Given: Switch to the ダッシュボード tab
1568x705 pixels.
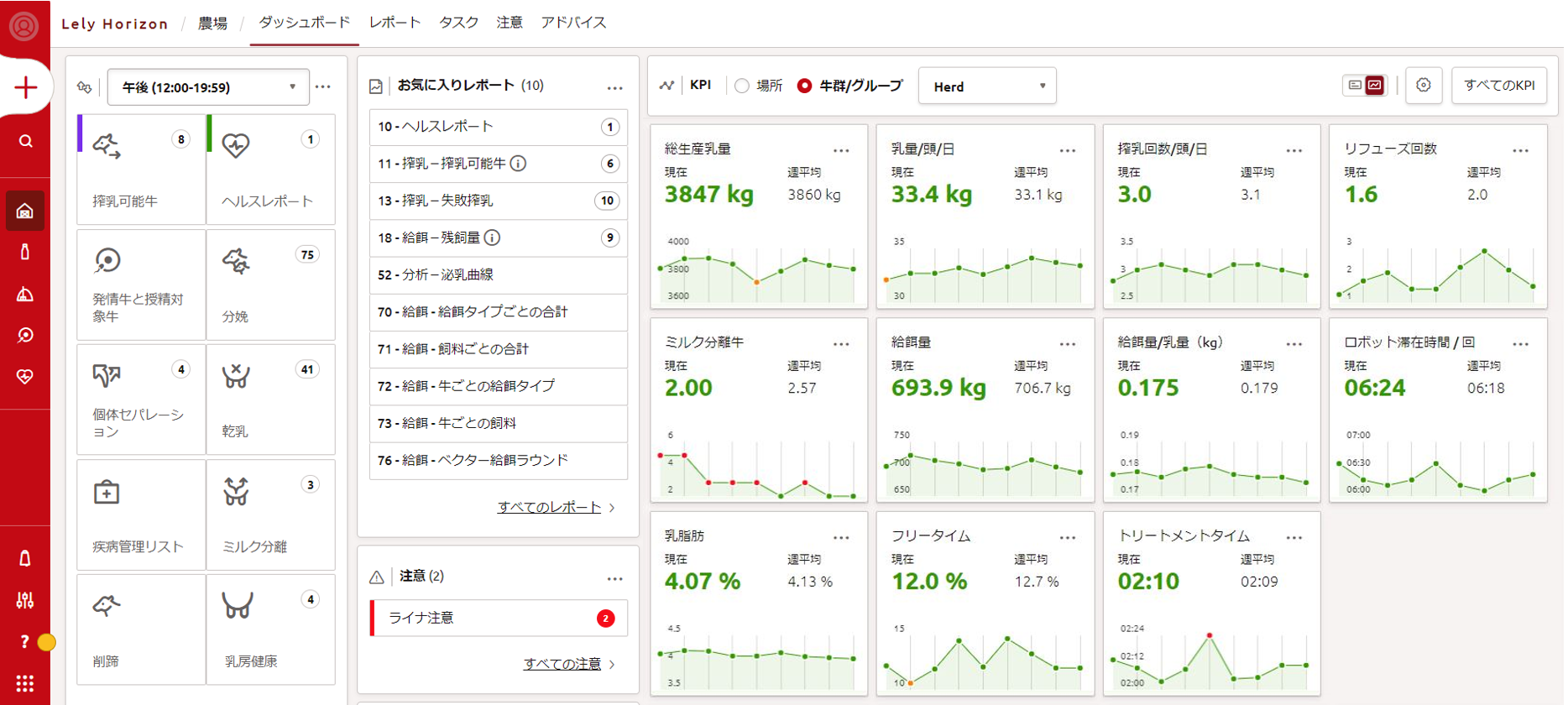Looking at the screenshot, I should (x=304, y=23).
